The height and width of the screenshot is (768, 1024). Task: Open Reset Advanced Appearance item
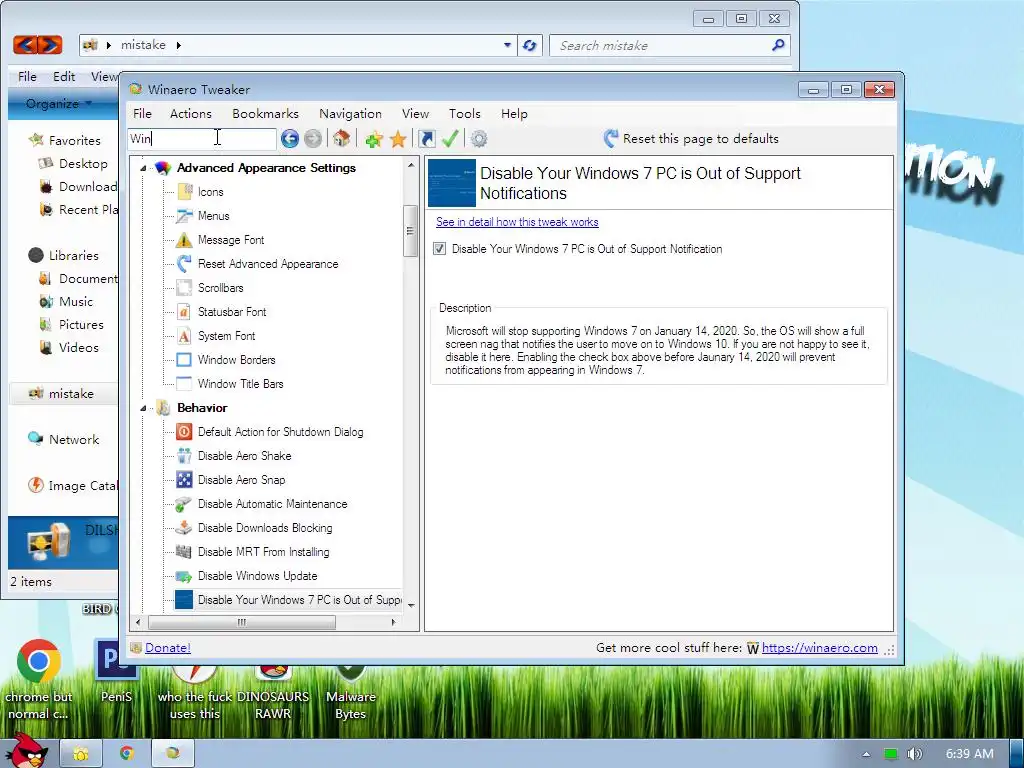click(x=268, y=264)
